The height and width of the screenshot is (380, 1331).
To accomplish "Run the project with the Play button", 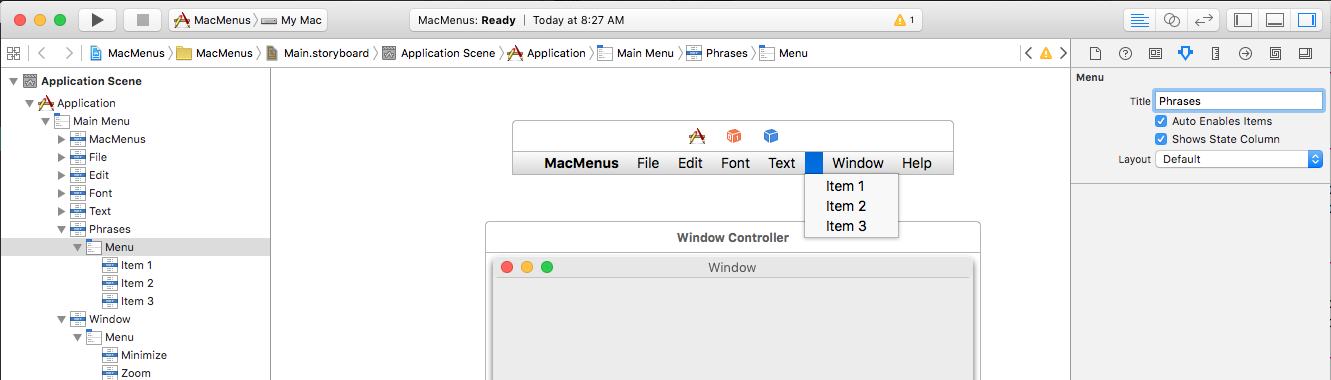I will click(97, 19).
